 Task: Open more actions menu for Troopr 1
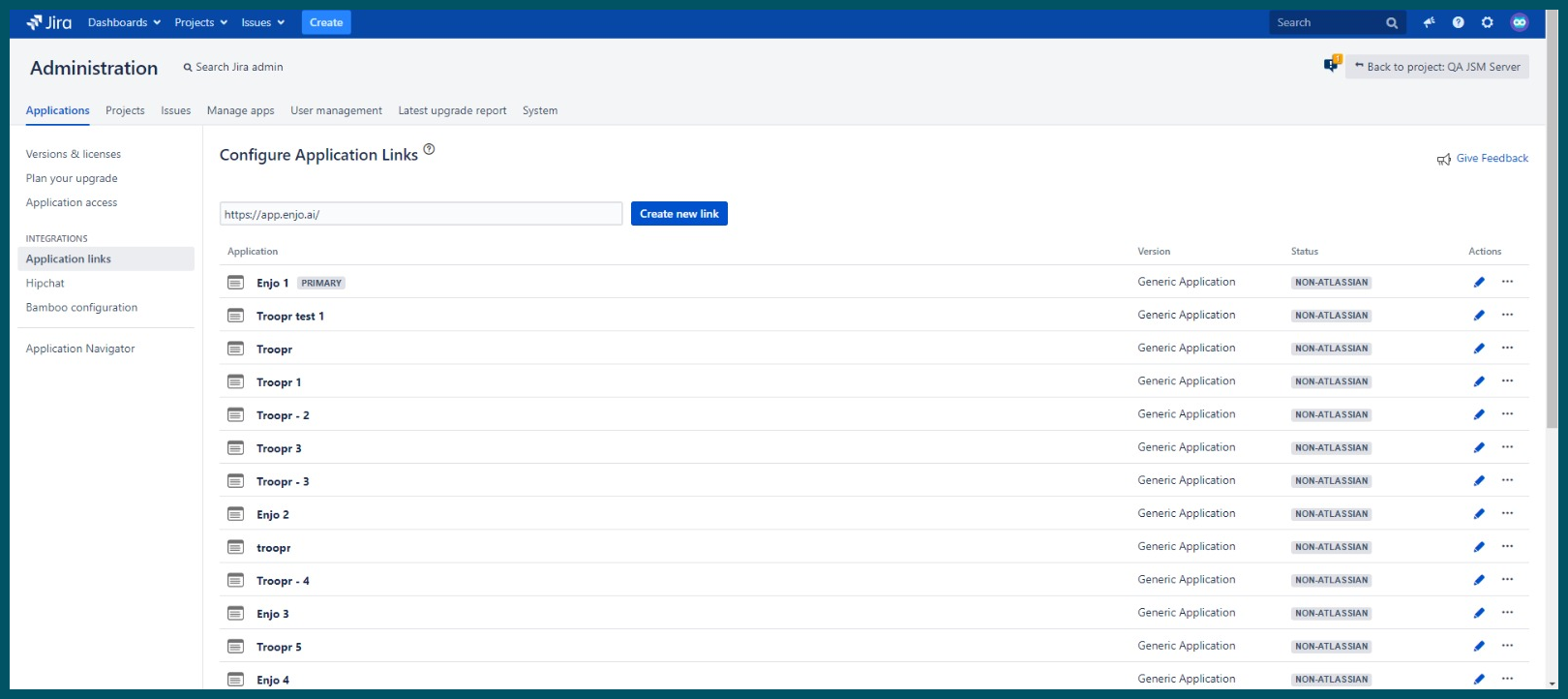coord(1507,381)
